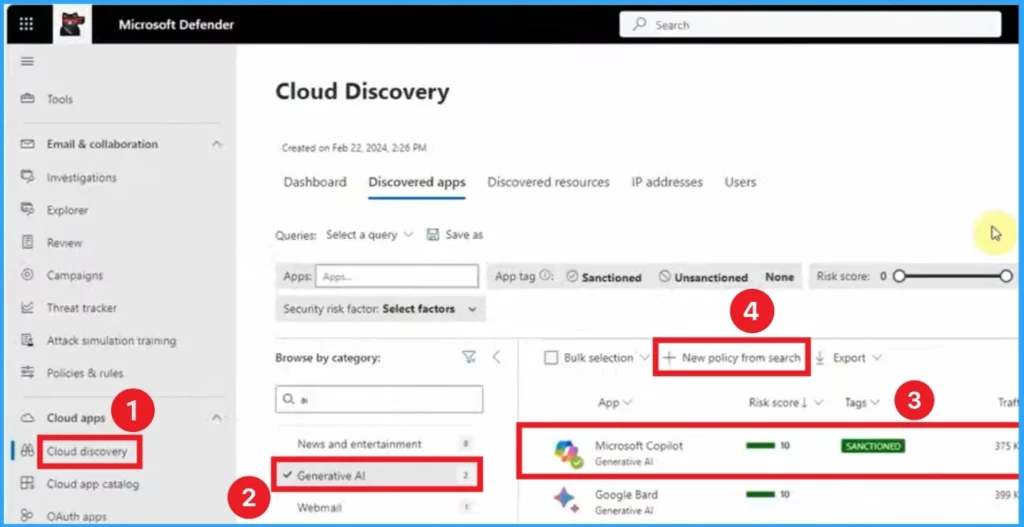Viewport: 1024px width, 527px height.
Task: Click the category filter funnel icon
Action: pyautogui.click(x=468, y=357)
